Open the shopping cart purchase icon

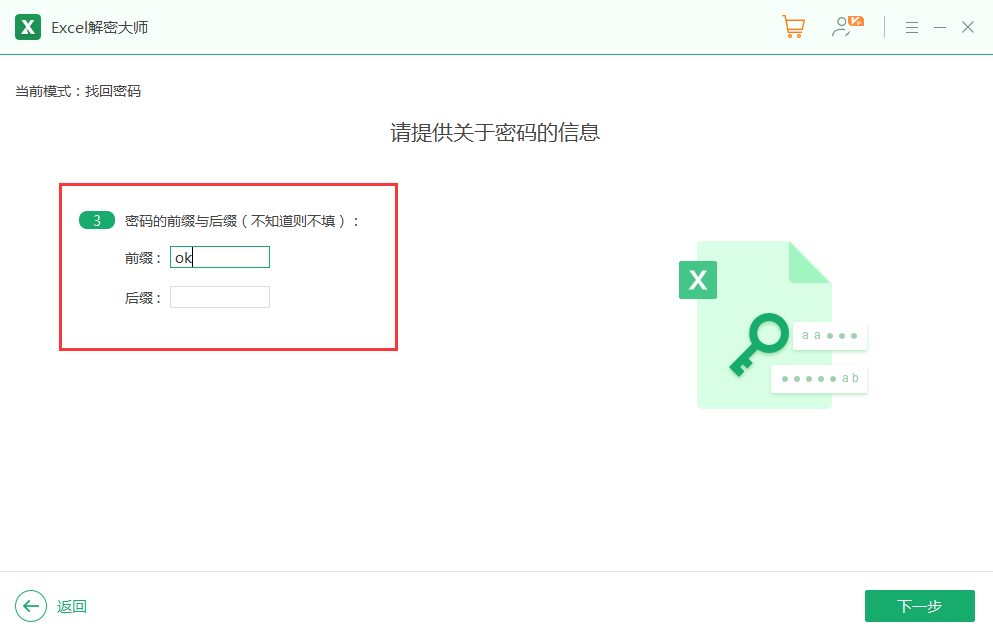(793, 27)
